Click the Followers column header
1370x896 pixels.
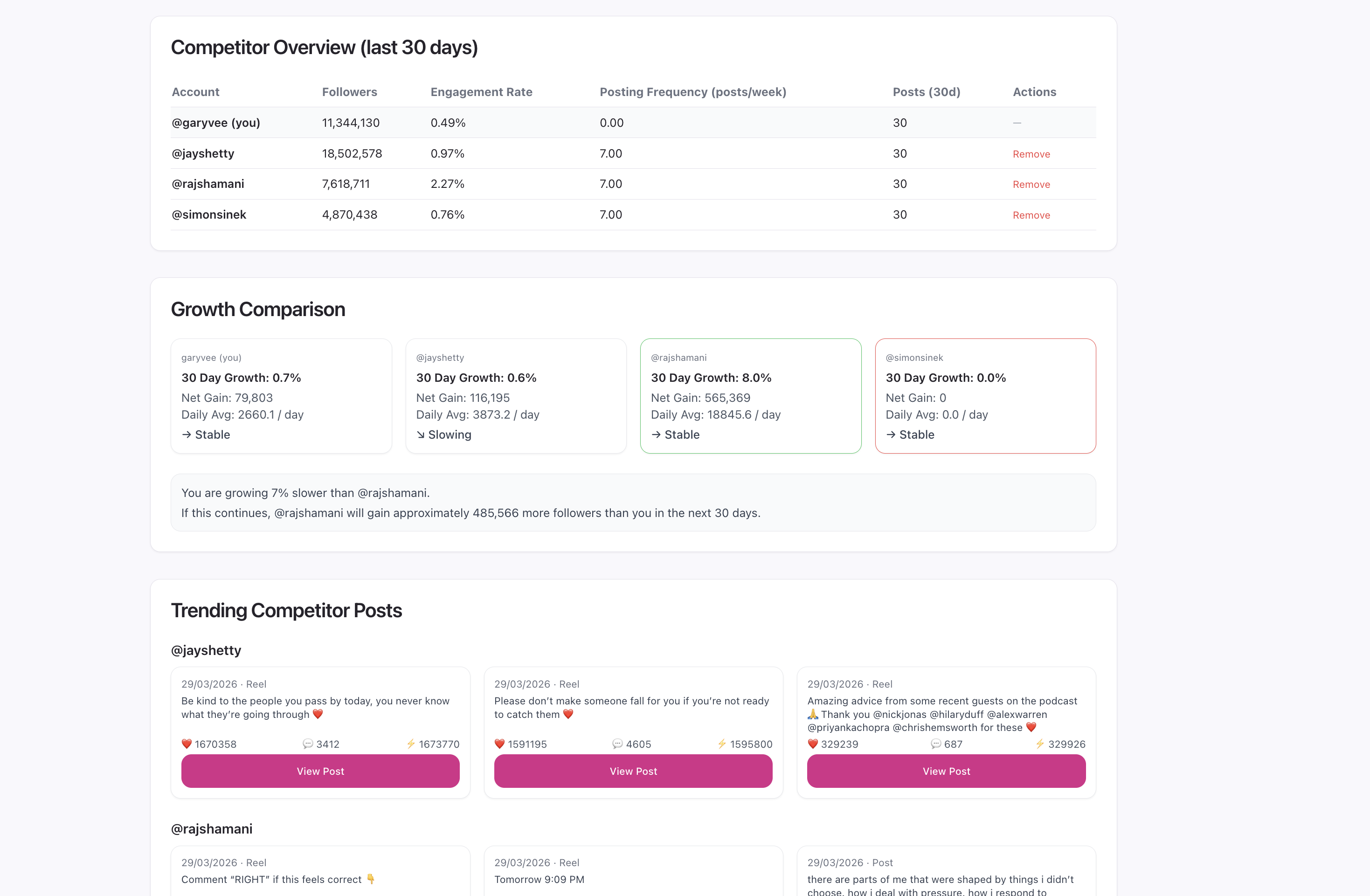(x=349, y=92)
